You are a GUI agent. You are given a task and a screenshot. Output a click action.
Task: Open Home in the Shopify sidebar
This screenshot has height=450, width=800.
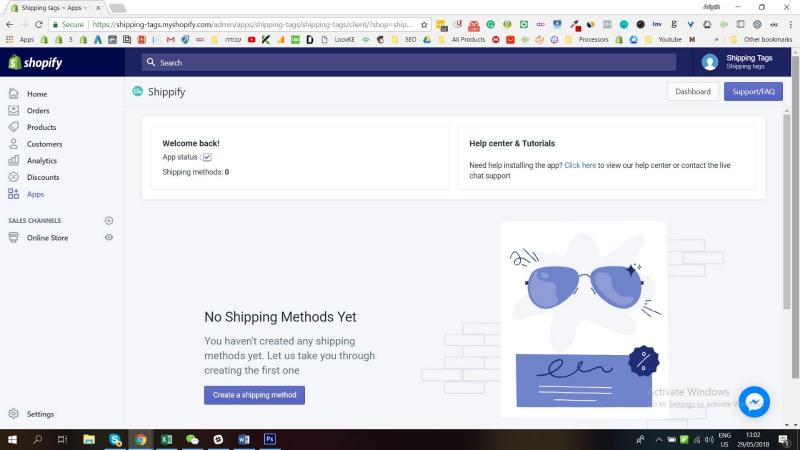[37, 94]
